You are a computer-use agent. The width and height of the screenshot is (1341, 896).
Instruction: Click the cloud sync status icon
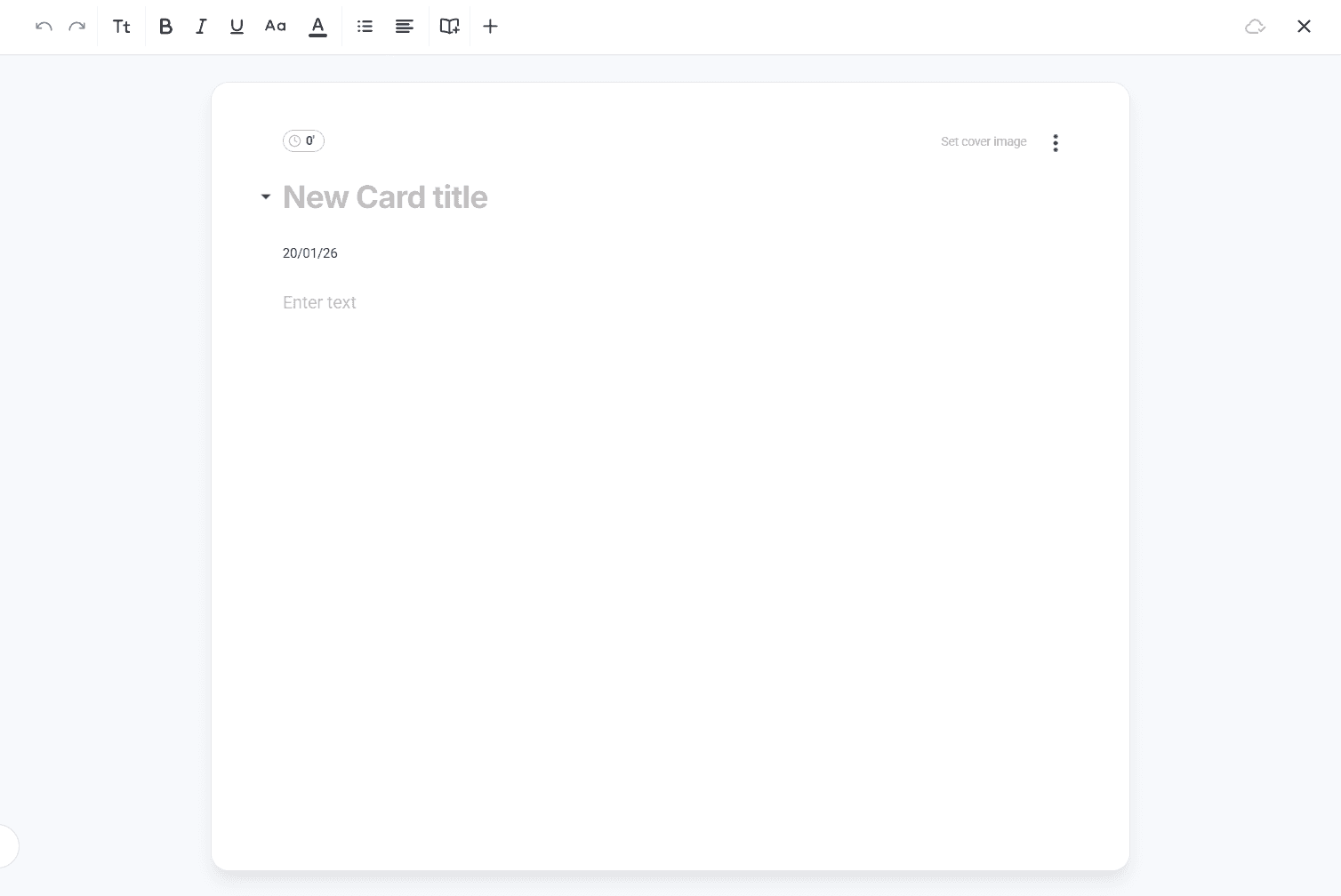[x=1255, y=27]
